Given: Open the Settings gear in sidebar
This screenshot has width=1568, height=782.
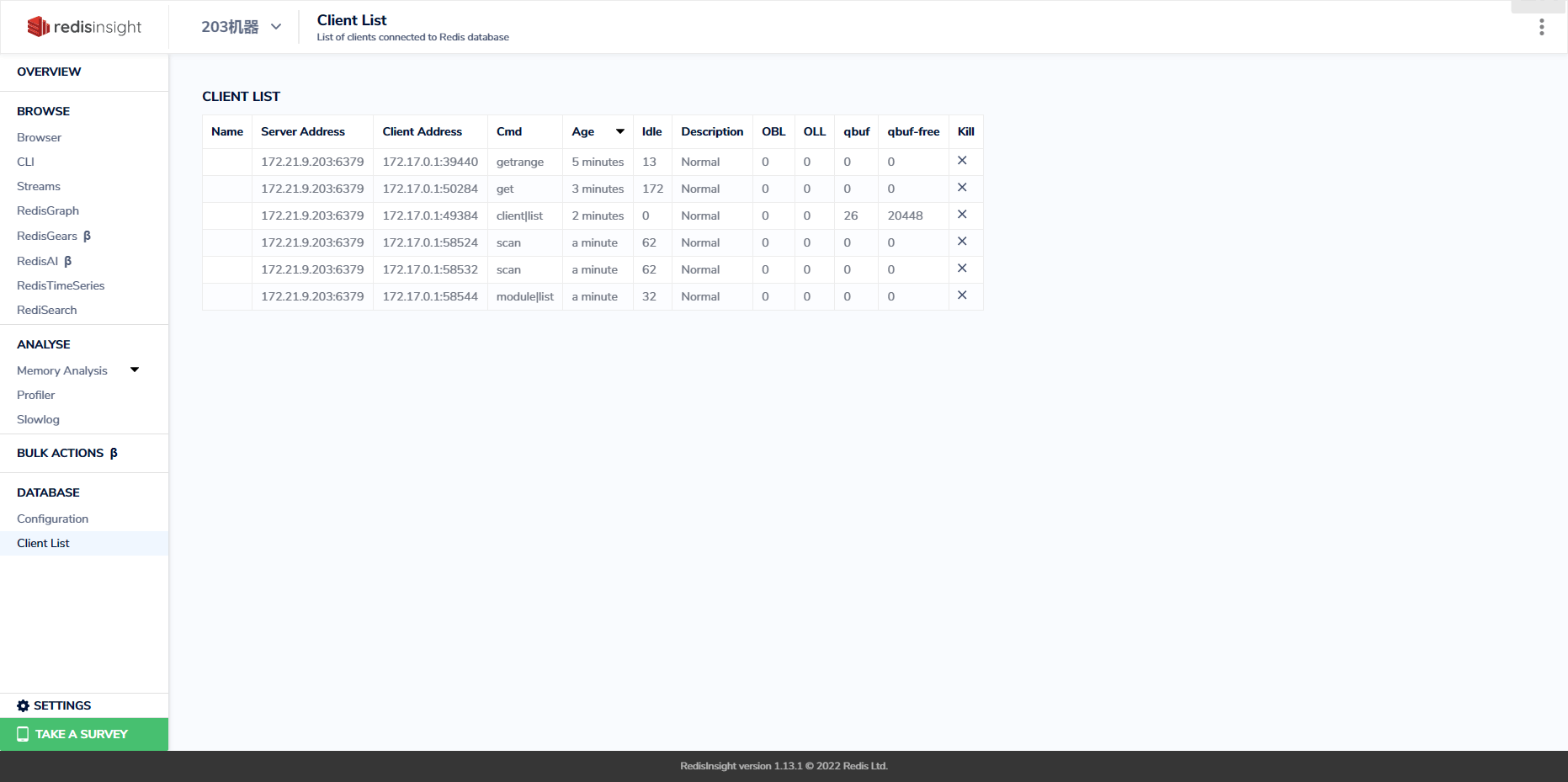Looking at the screenshot, I should [x=23, y=705].
